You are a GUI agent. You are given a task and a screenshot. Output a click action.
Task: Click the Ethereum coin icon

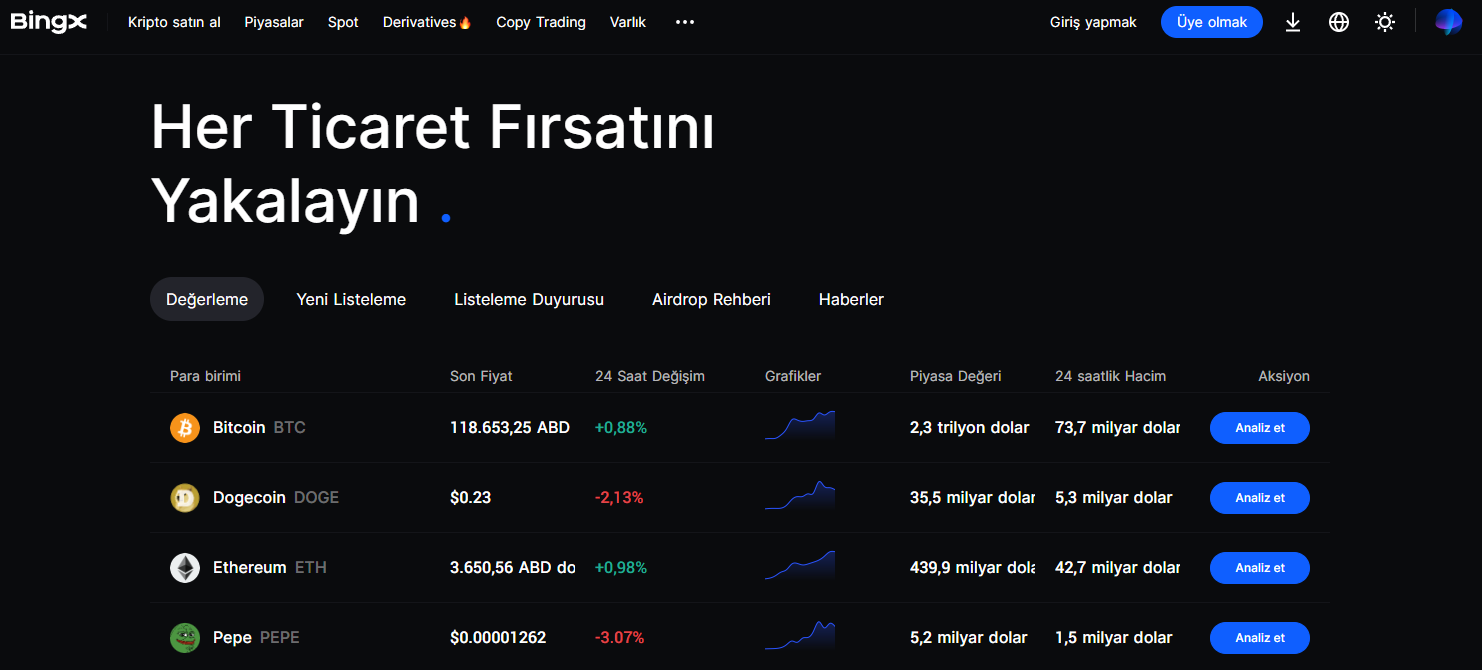coord(185,568)
